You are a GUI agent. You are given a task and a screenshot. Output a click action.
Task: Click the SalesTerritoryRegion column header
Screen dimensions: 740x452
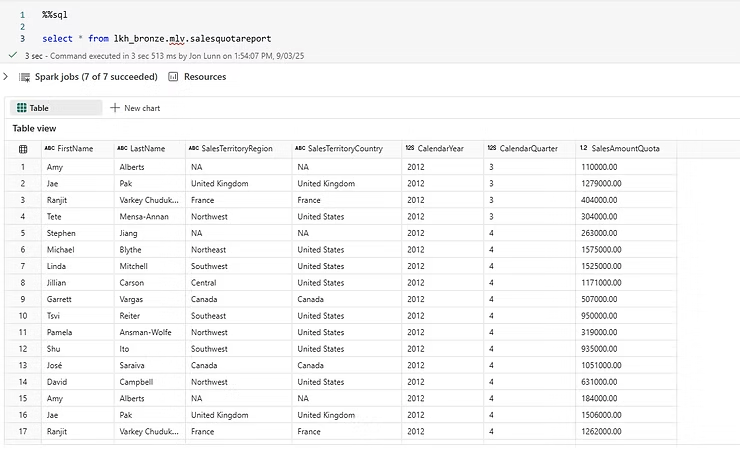[236, 149]
